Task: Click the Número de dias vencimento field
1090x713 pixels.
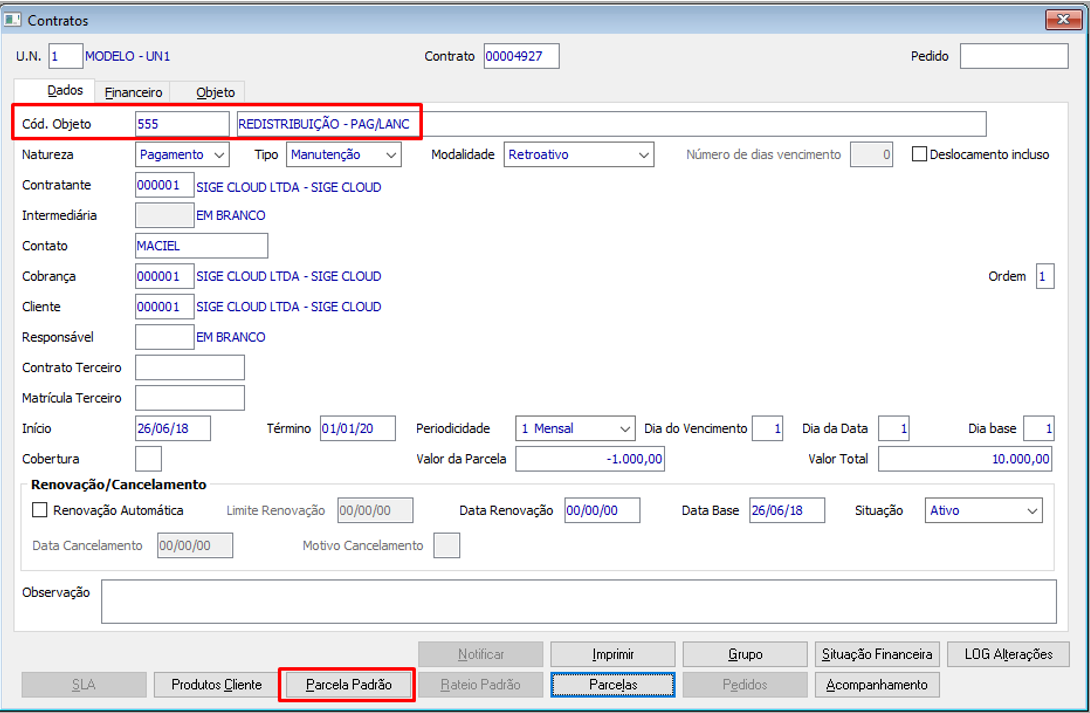Action: click(871, 154)
